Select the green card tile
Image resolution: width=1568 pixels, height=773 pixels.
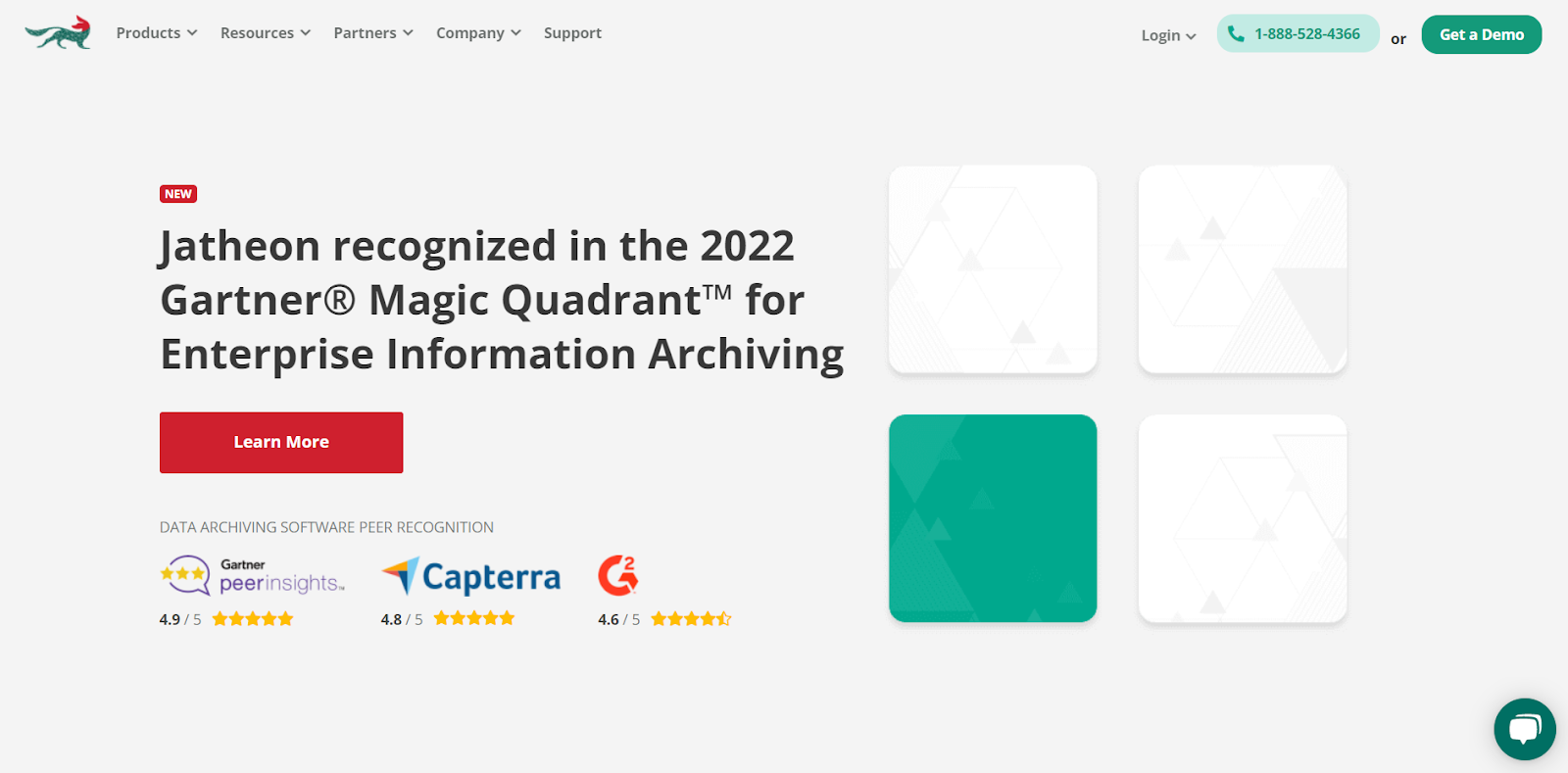[993, 518]
